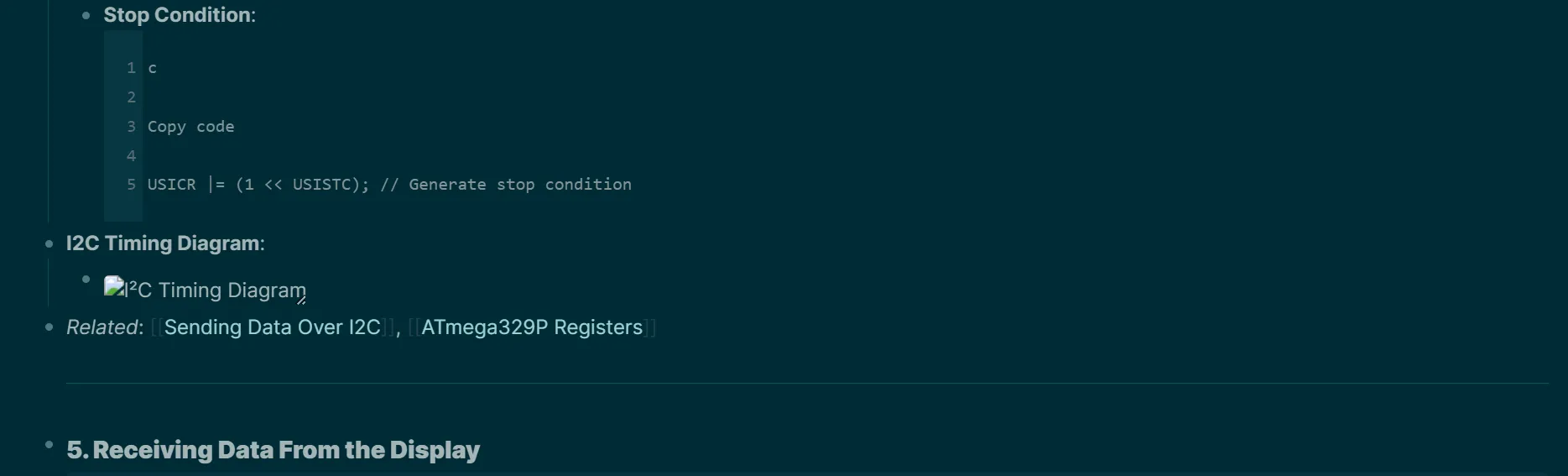Click the broken image icon for I²C Timing Diagram
The image size is (1568, 476).
114,287
